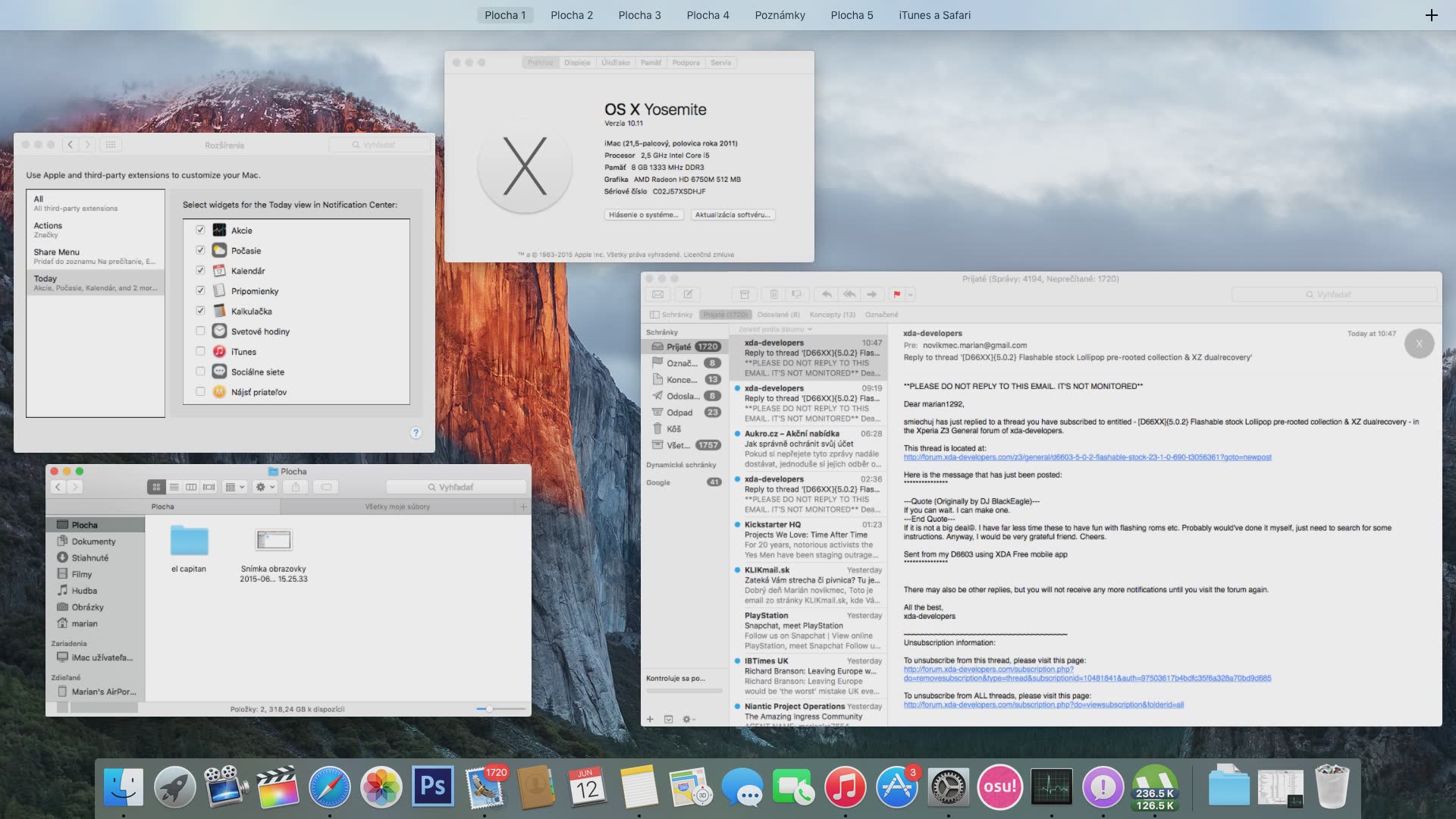Open Finder arrange-by dropdown
Viewport: 1456px width, 819px height.
tap(235, 487)
